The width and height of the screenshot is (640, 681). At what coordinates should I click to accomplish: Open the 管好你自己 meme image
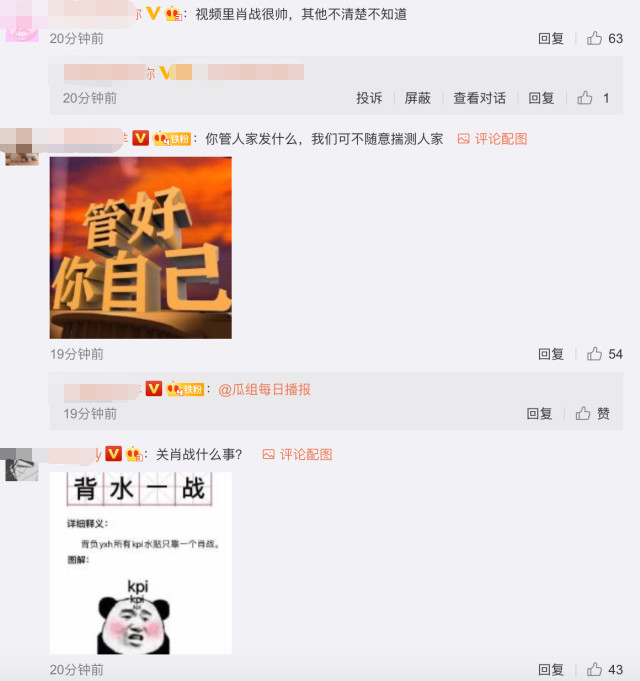[141, 248]
